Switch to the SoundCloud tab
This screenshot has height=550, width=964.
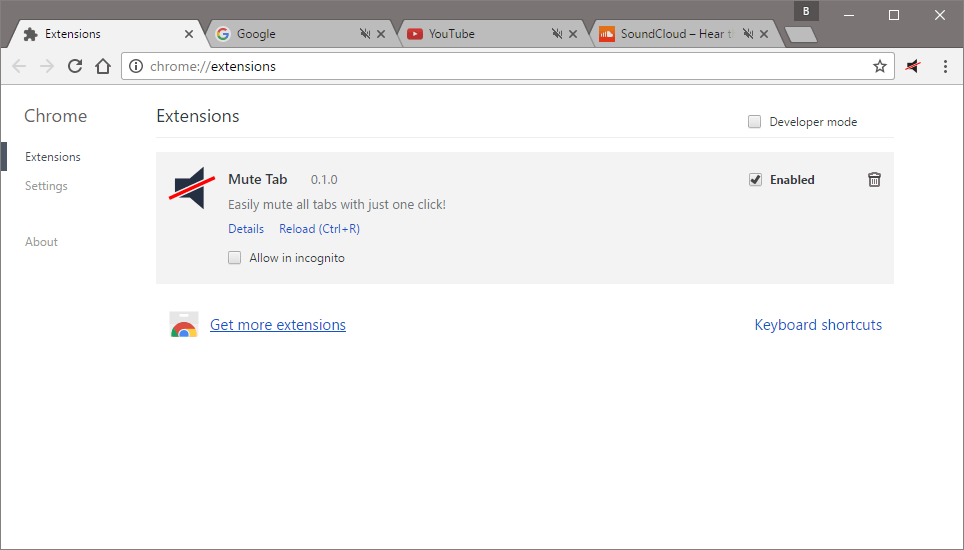(x=665, y=34)
